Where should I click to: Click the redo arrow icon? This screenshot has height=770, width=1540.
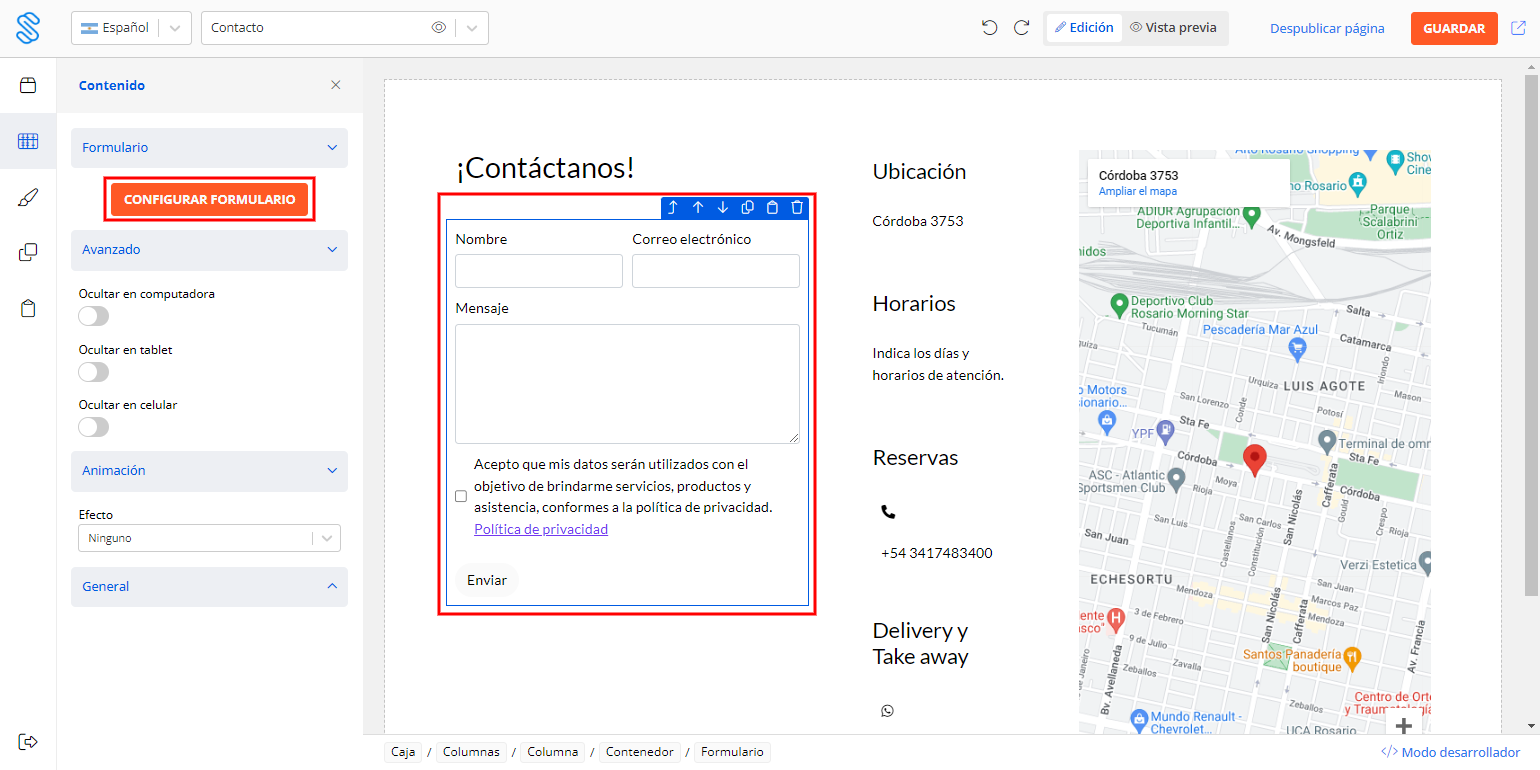(1021, 28)
